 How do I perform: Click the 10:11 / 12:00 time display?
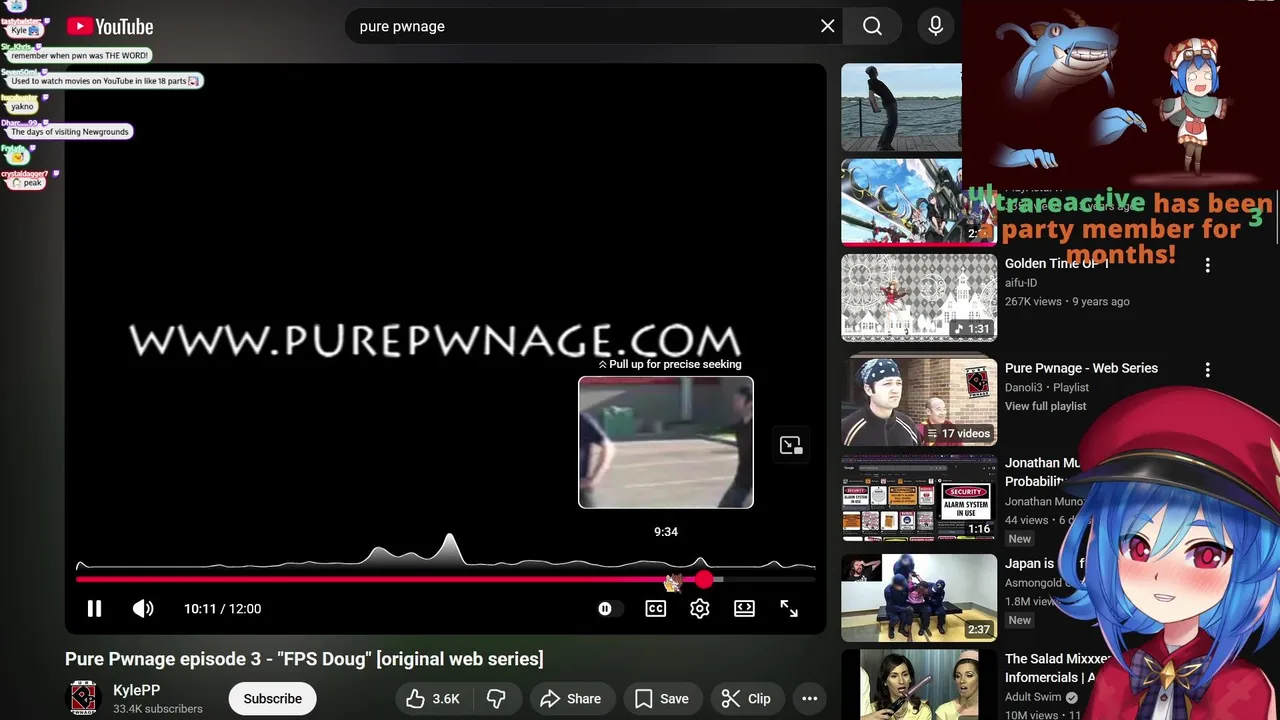[x=222, y=608]
